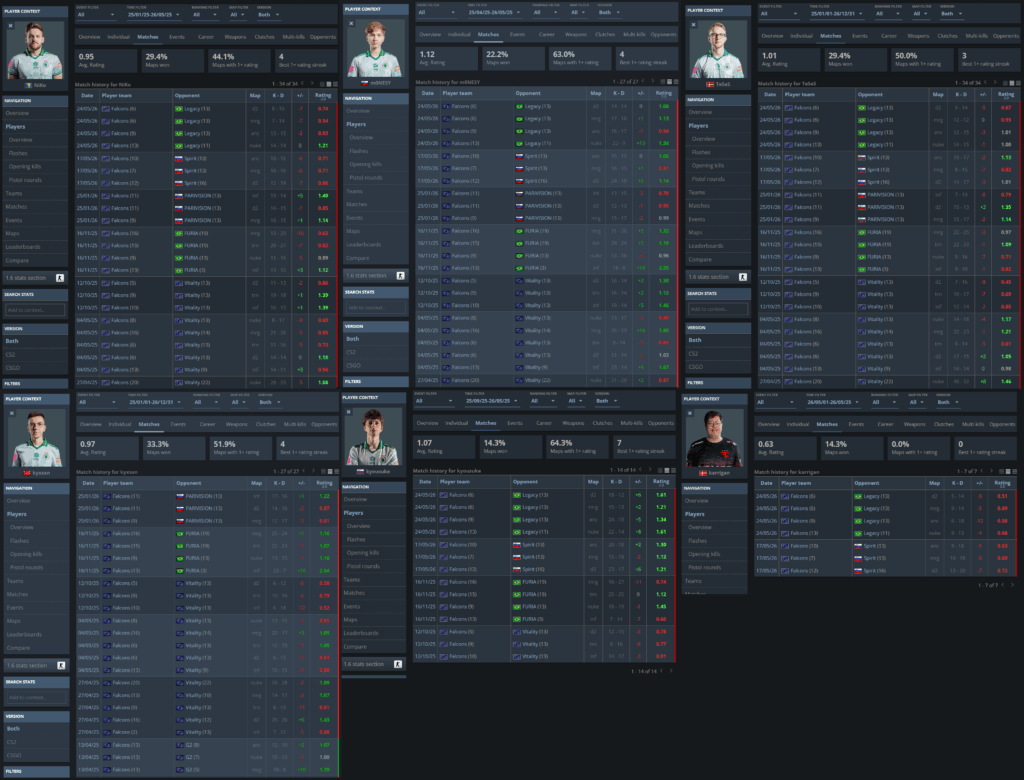Open Time filter dropdown in NiKo panel

pyautogui.click(x=153, y=14)
